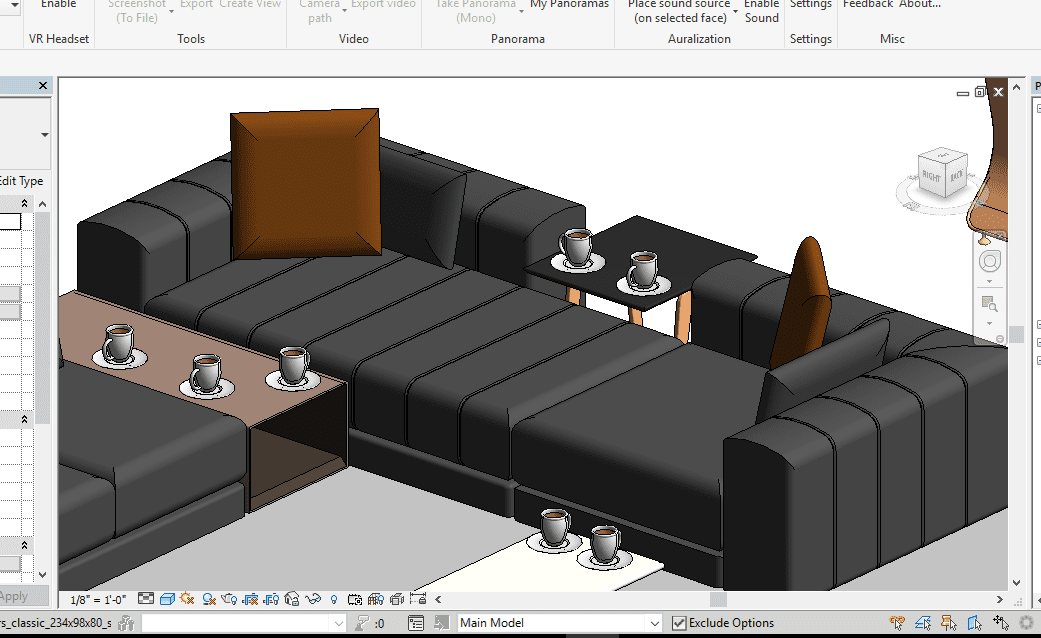Image resolution: width=1041 pixels, height=638 pixels.
Task: Click the Feedback ribbon button
Action: click(867, 5)
